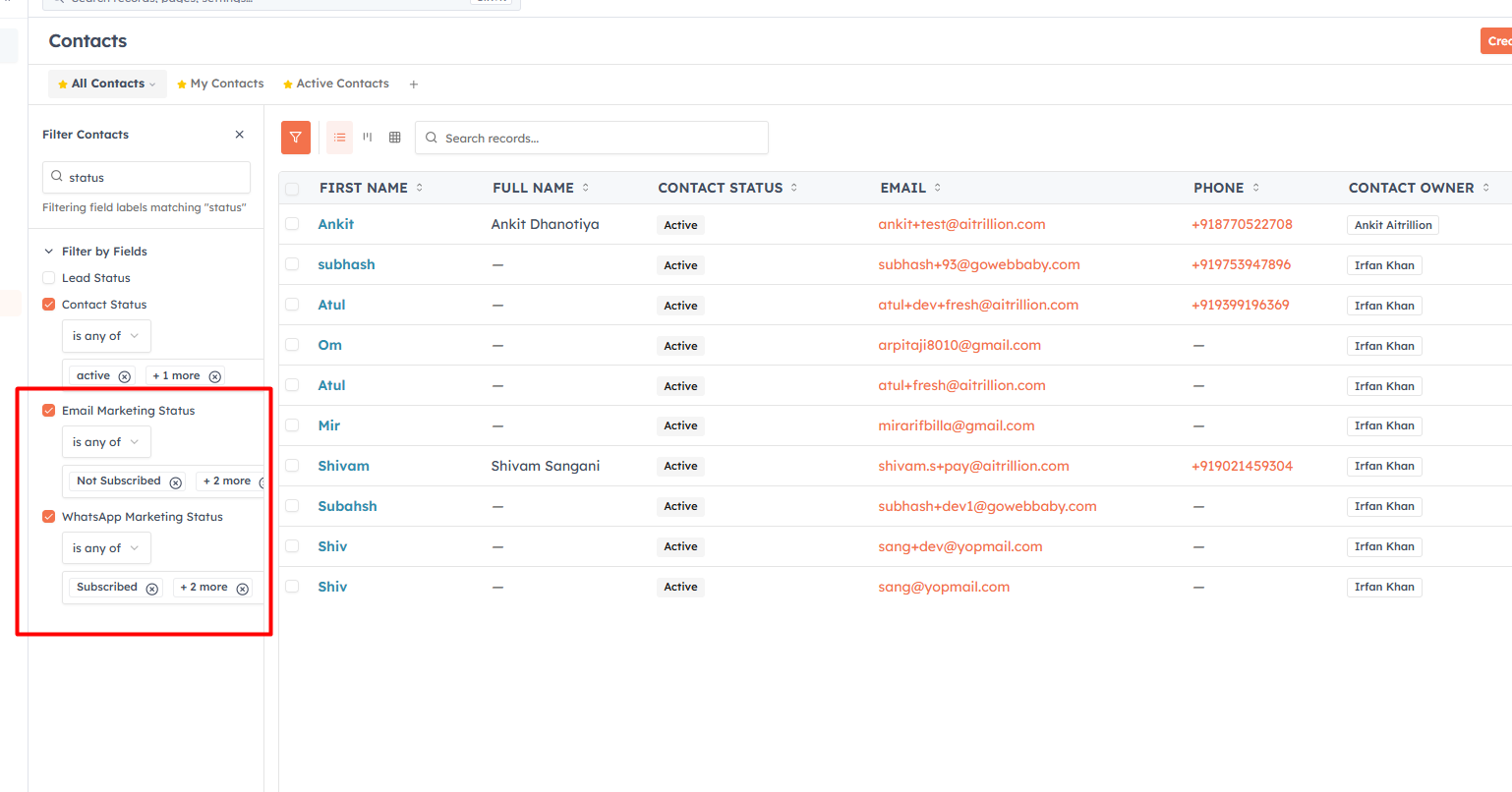Enable the Lead Status filter checkbox
This screenshot has width=1512, height=792.
49,278
